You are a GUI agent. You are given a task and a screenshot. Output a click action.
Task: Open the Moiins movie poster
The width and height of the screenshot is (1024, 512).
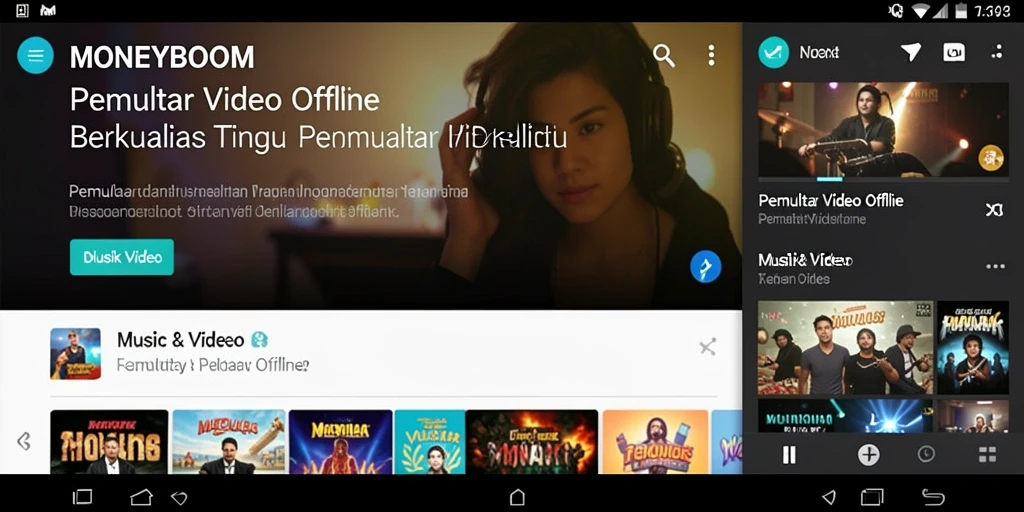point(109,441)
